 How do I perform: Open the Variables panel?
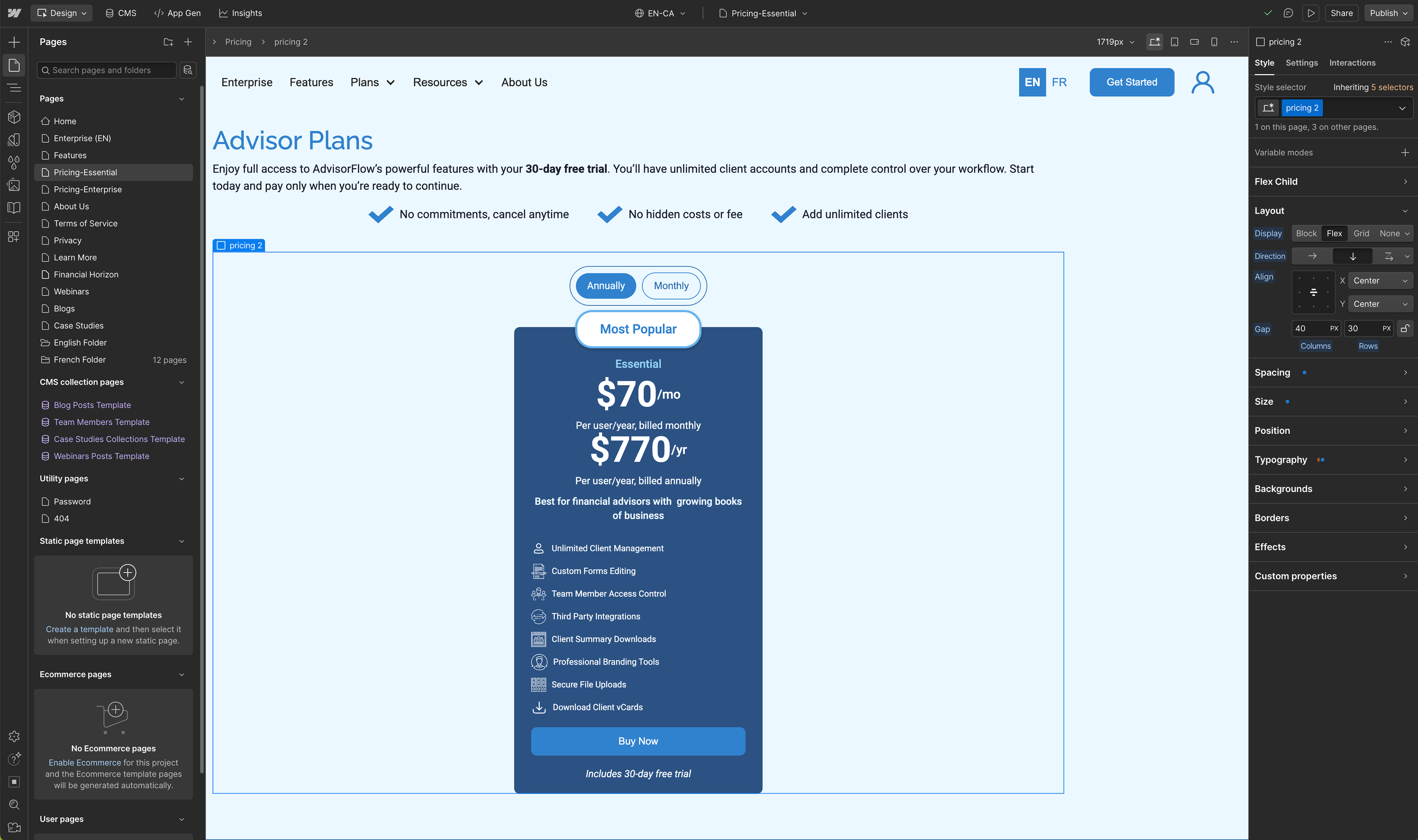pyautogui.click(x=14, y=162)
